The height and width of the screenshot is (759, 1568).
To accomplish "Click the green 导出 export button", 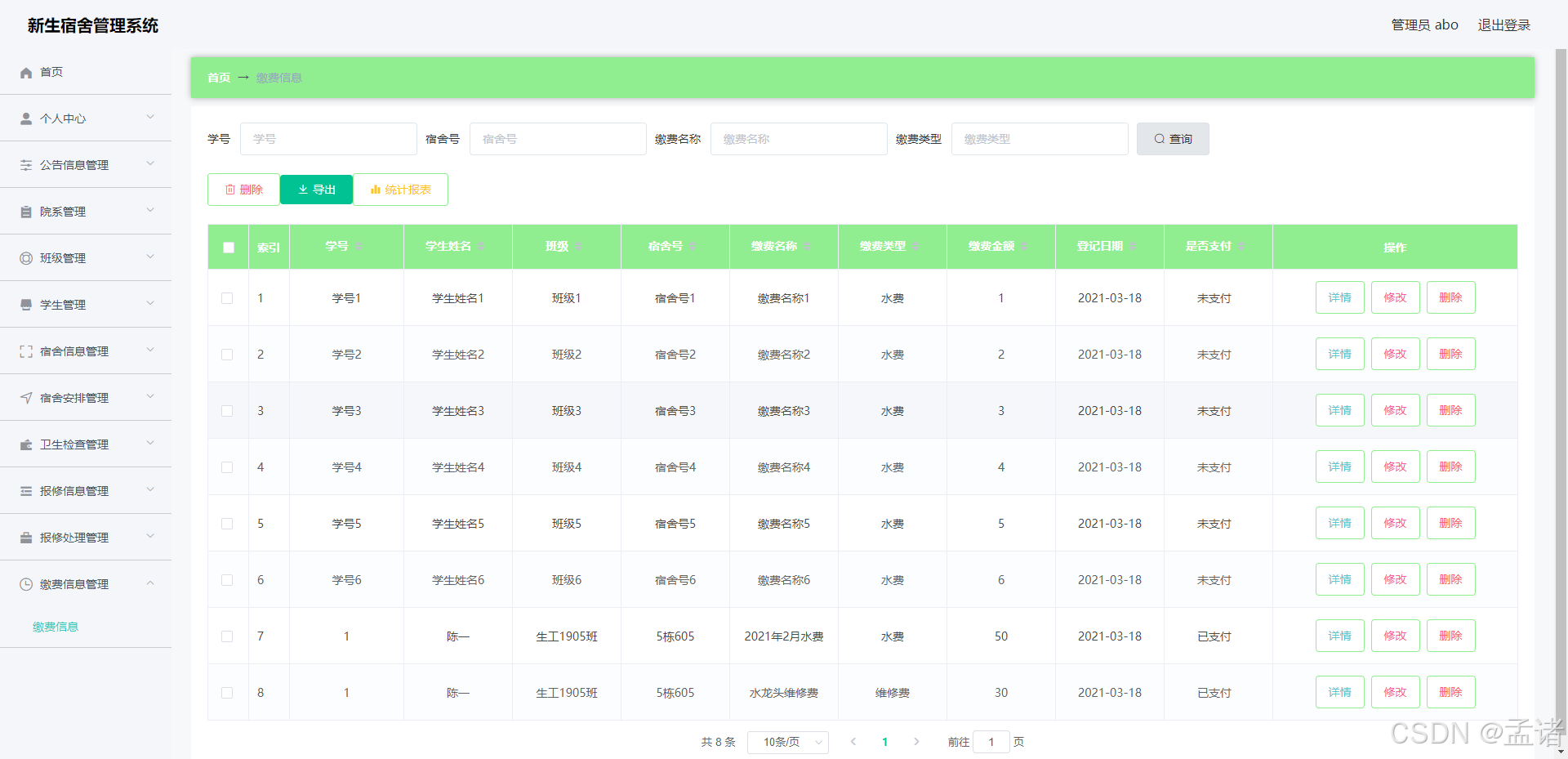I will (x=317, y=190).
